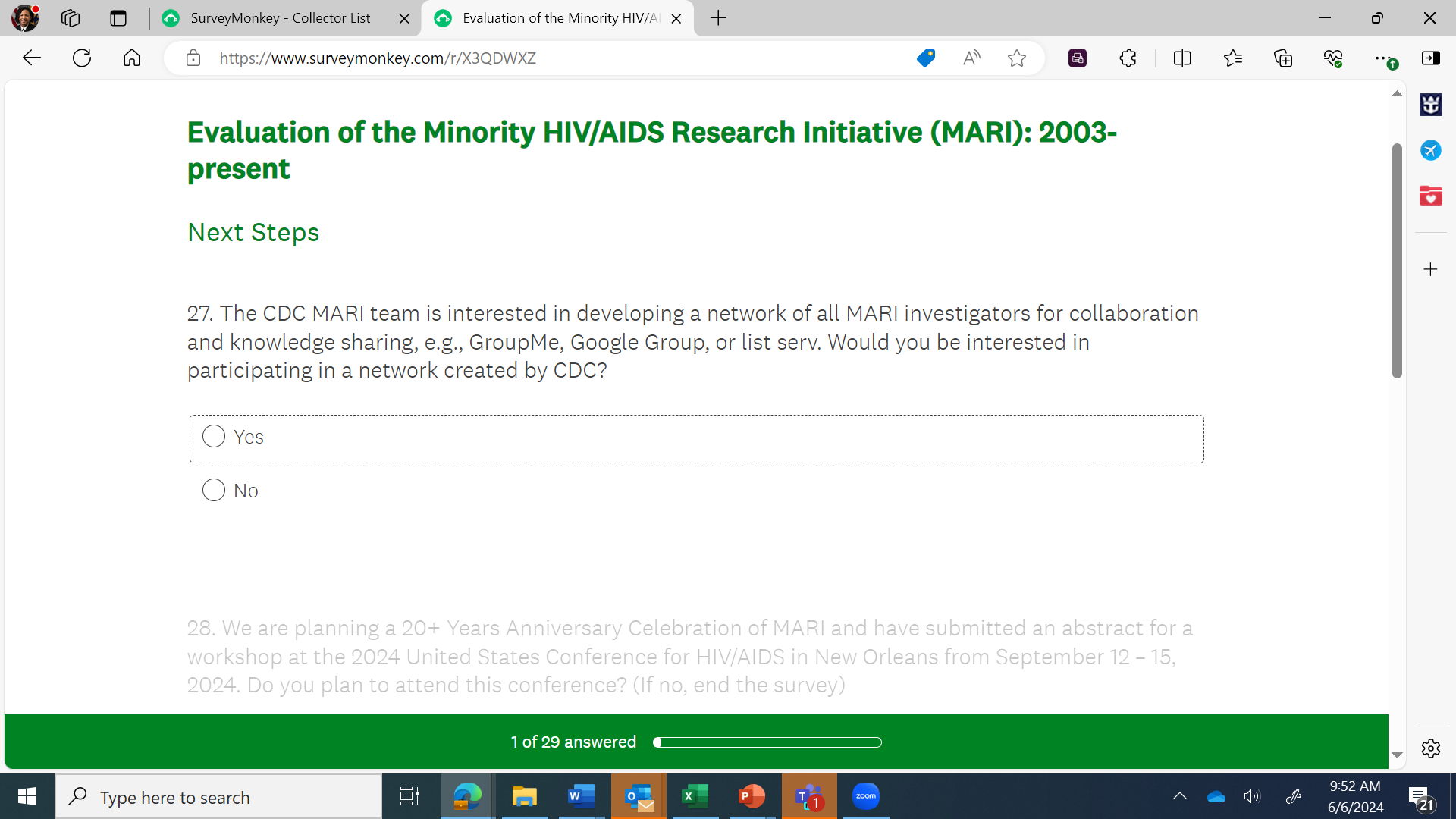Screen dimensions: 1456x819
Task: Select the No radio button
Action: pos(214,491)
